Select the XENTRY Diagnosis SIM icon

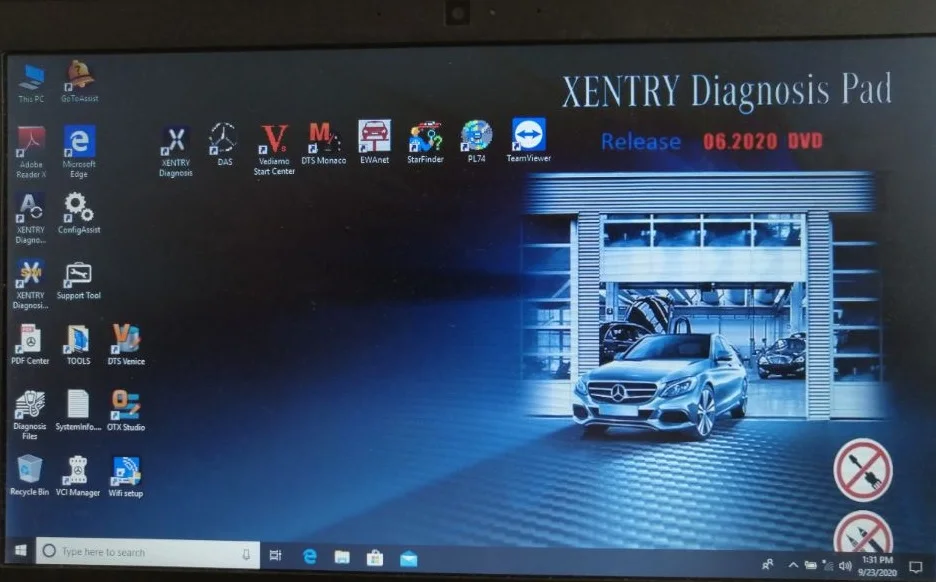[x=30, y=284]
